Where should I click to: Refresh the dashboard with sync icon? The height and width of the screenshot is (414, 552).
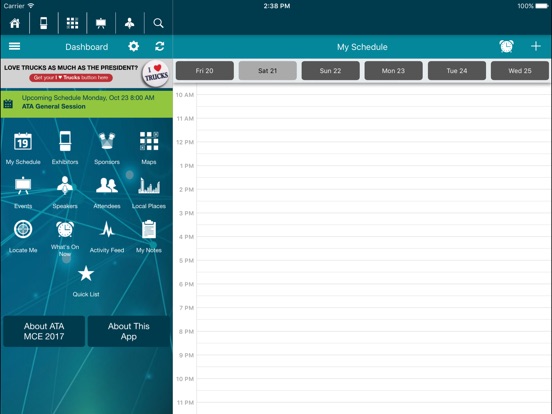159,46
